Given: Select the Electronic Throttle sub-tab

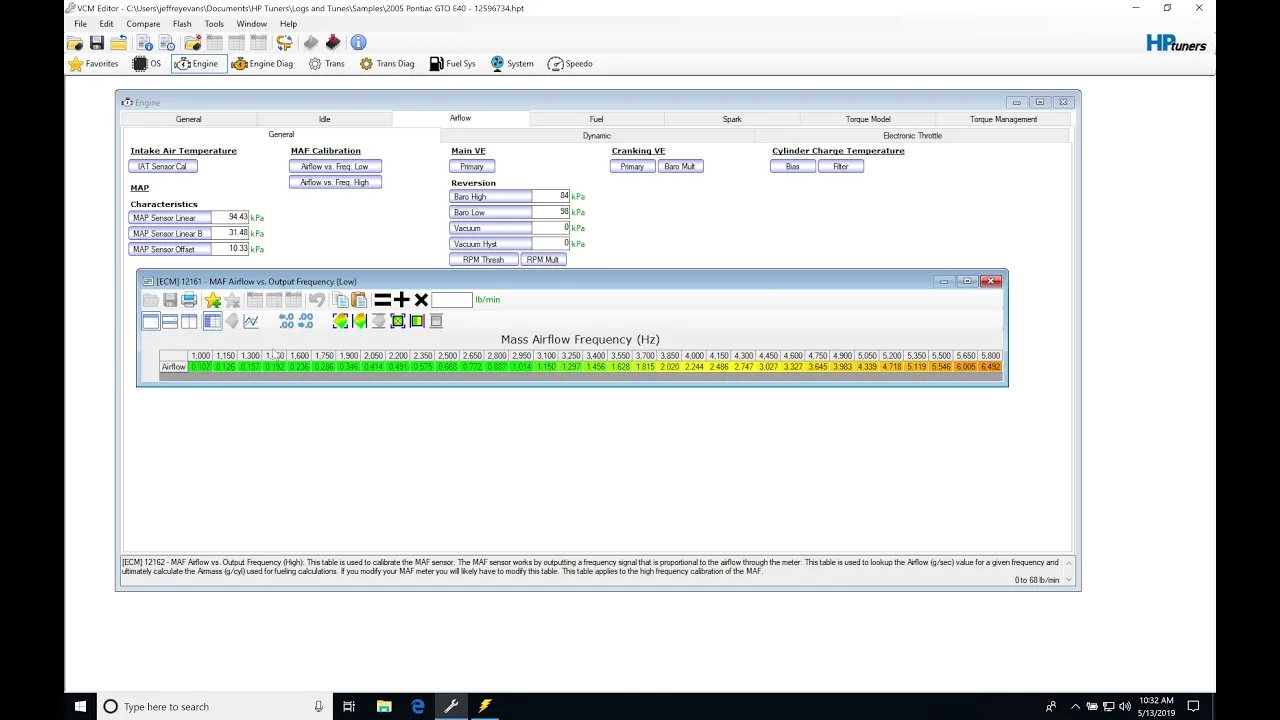Looking at the screenshot, I should click(912, 135).
